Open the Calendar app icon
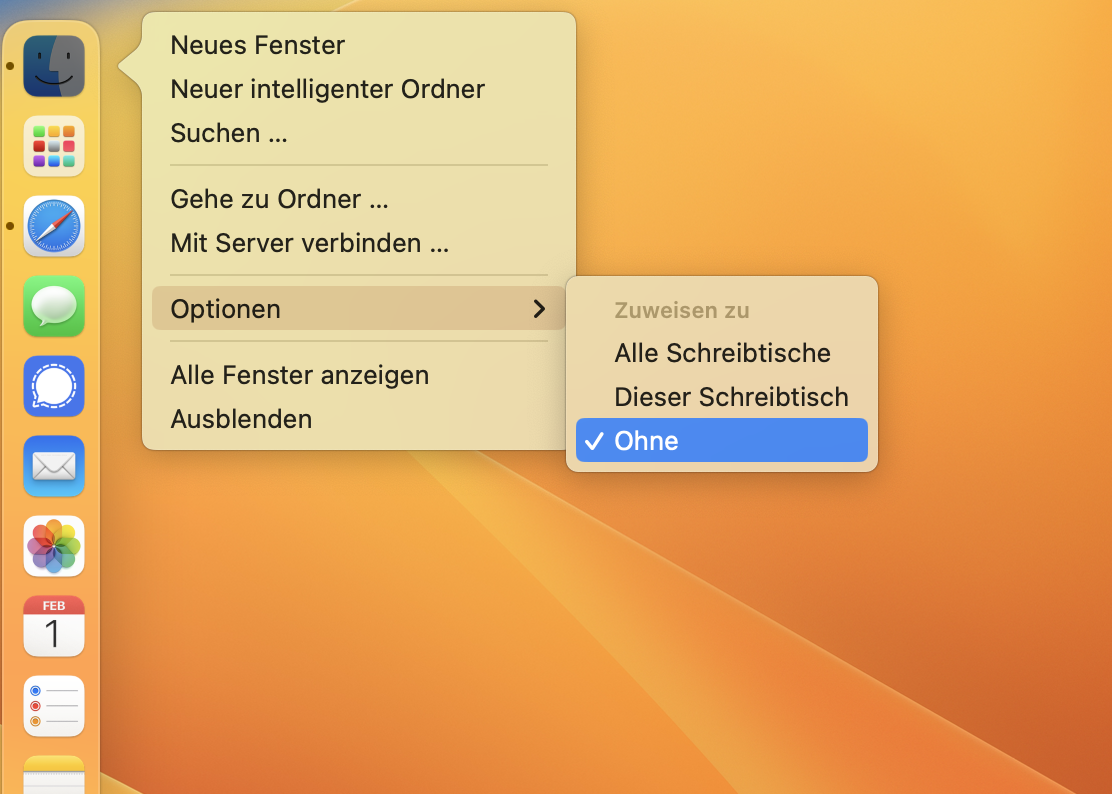 [x=54, y=626]
